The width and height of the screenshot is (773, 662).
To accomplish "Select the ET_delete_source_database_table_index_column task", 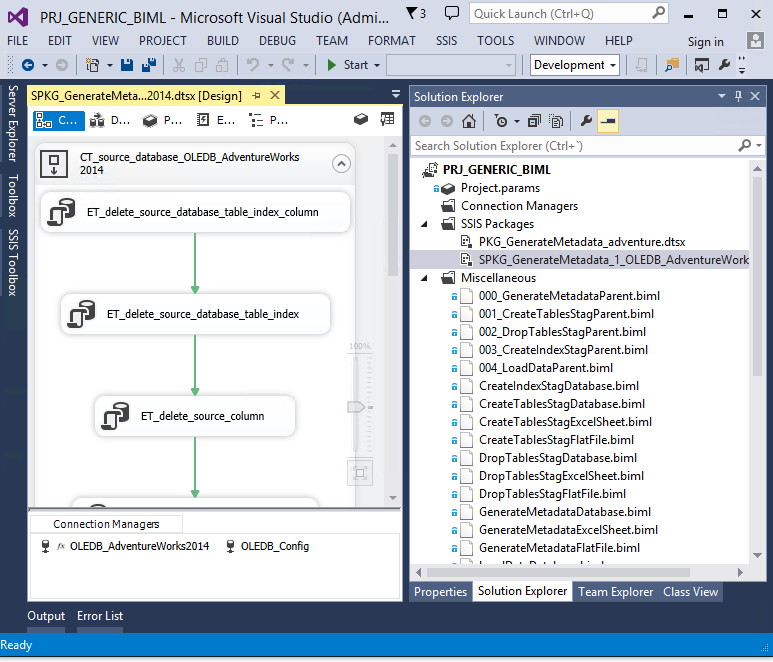I will pyautogui.click(x=195, y=212).
